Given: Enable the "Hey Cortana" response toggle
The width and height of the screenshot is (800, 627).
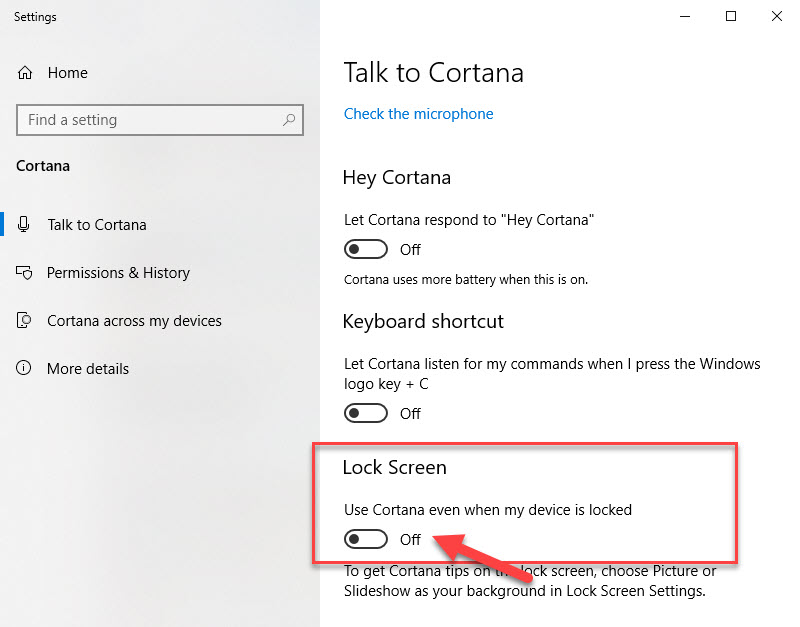Looking at the screenshot, I should click(366, 249).
